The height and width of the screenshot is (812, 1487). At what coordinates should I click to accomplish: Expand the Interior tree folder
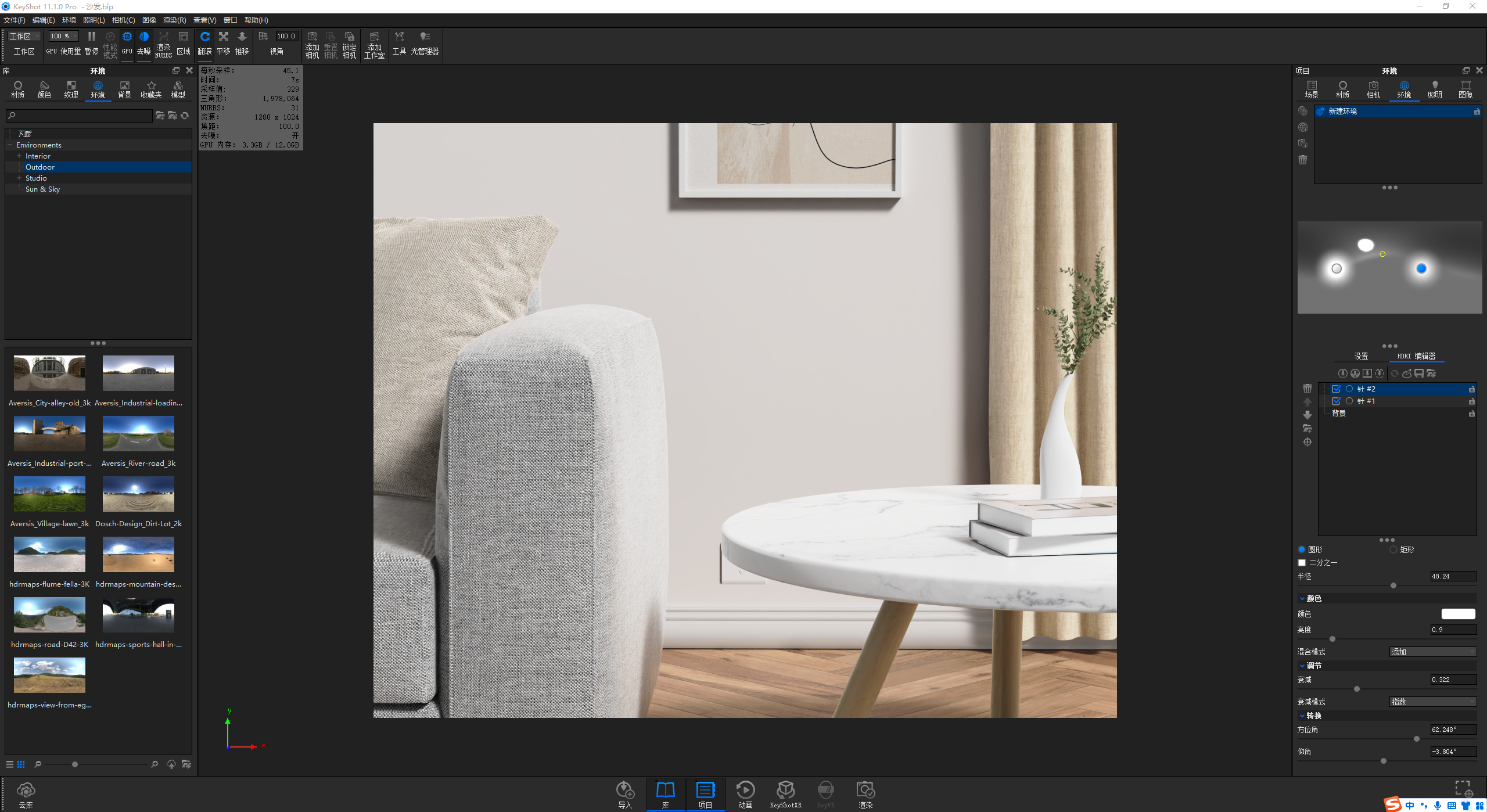(19, 156)
